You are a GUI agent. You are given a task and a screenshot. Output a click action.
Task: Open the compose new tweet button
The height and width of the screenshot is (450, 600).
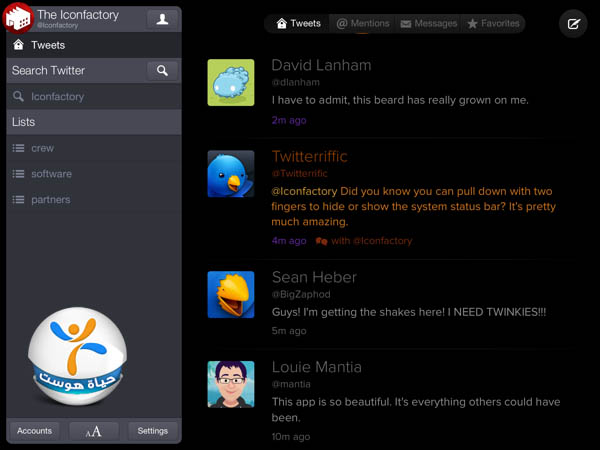point(573,24)
